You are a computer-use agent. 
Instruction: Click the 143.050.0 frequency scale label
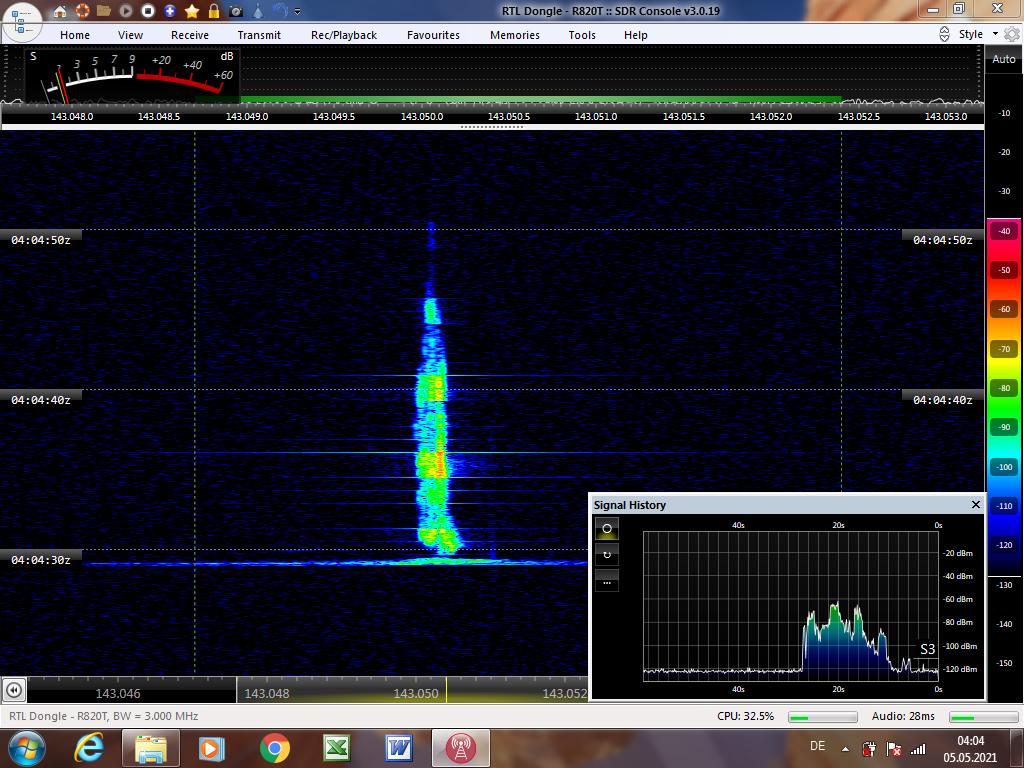tap(422, 116)
